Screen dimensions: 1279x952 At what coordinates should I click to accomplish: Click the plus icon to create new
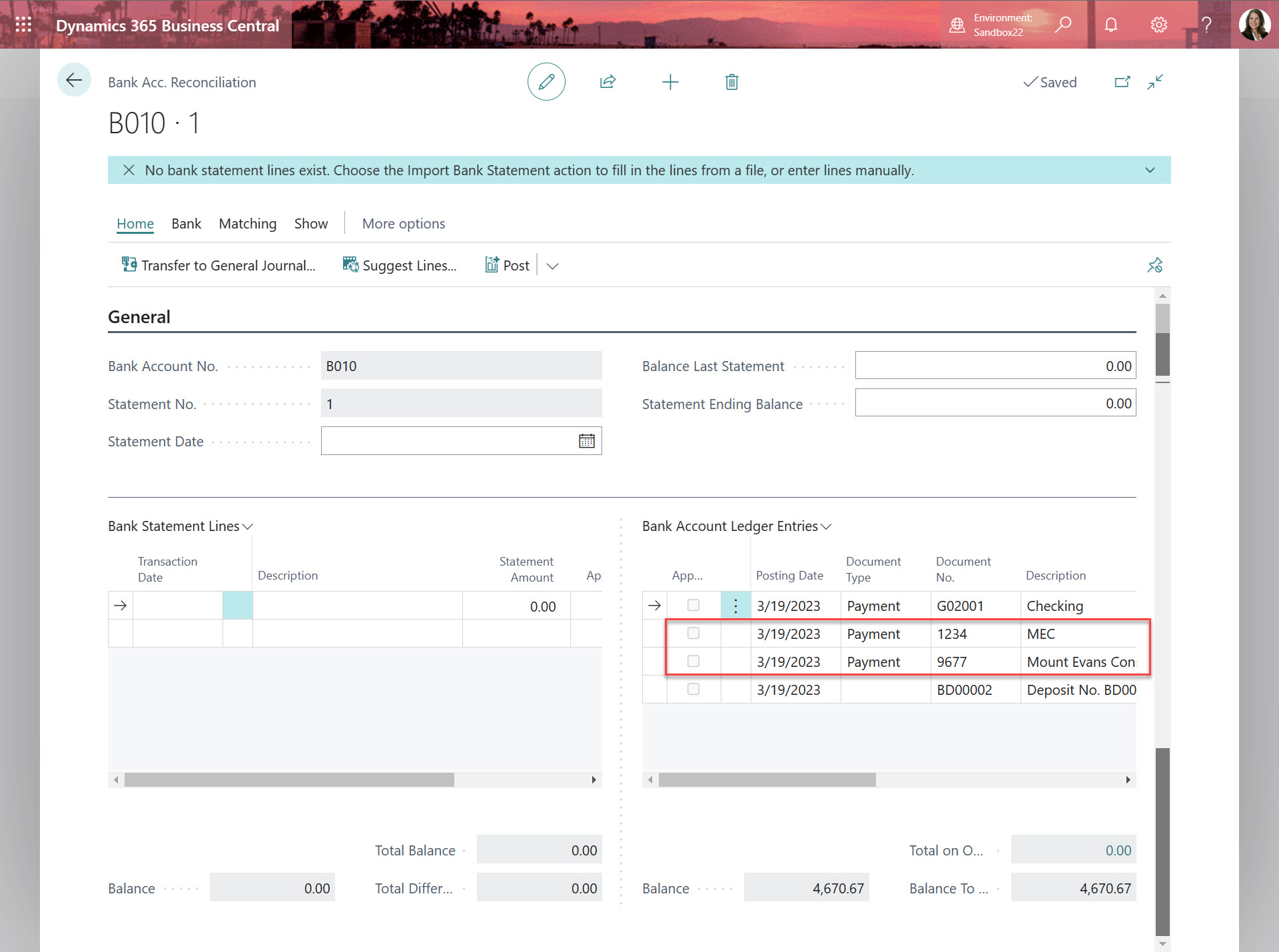670,82
